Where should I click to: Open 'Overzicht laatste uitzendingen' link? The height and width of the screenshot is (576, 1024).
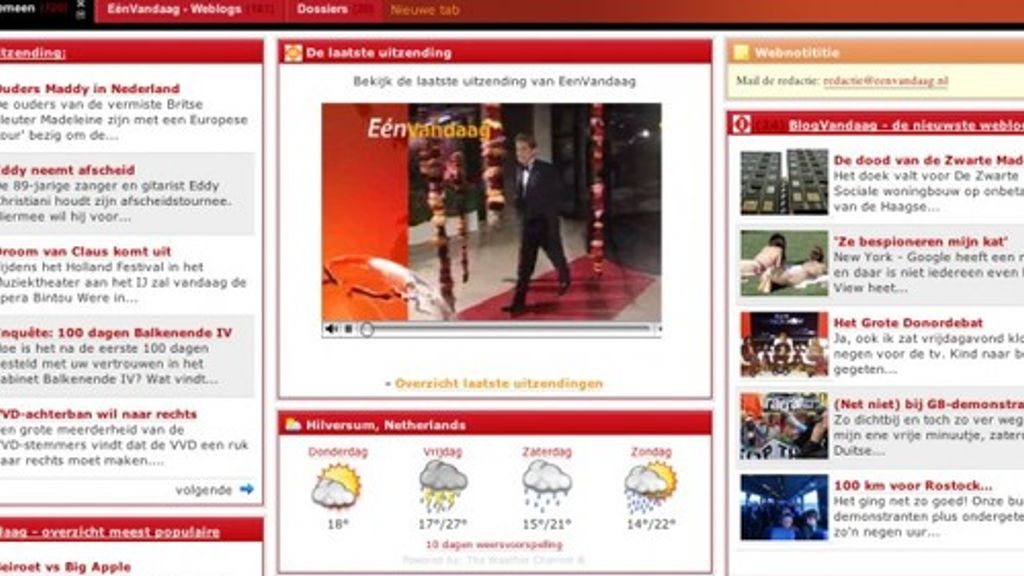tap(498, 383)
